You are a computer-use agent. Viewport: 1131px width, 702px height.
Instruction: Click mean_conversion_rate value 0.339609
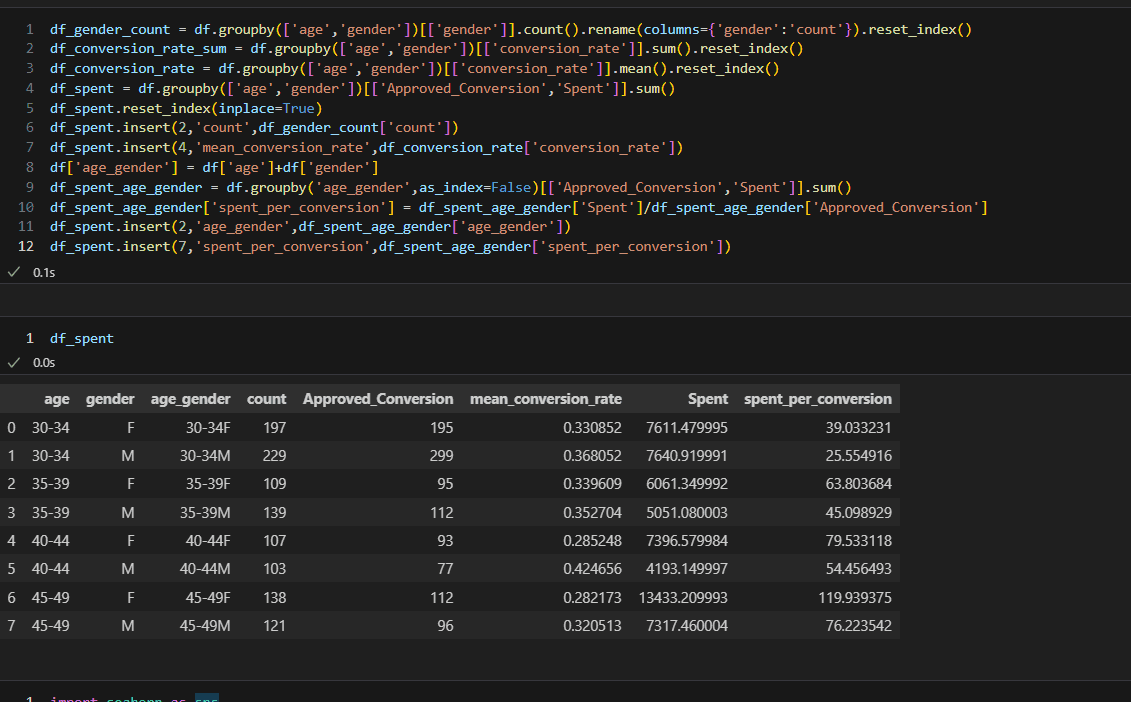click(592, 484)
